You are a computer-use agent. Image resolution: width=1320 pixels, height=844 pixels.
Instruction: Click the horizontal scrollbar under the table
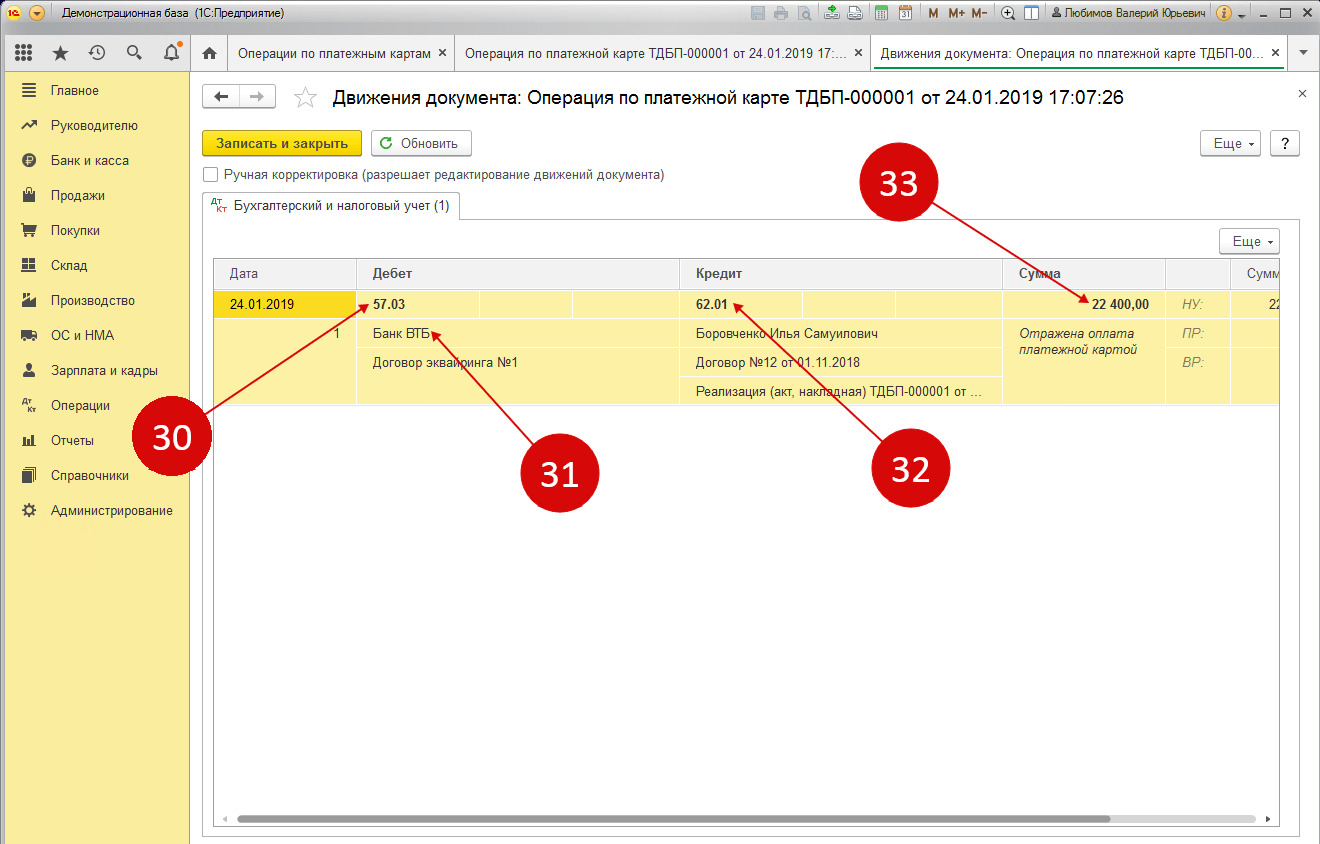click(673, 818)
